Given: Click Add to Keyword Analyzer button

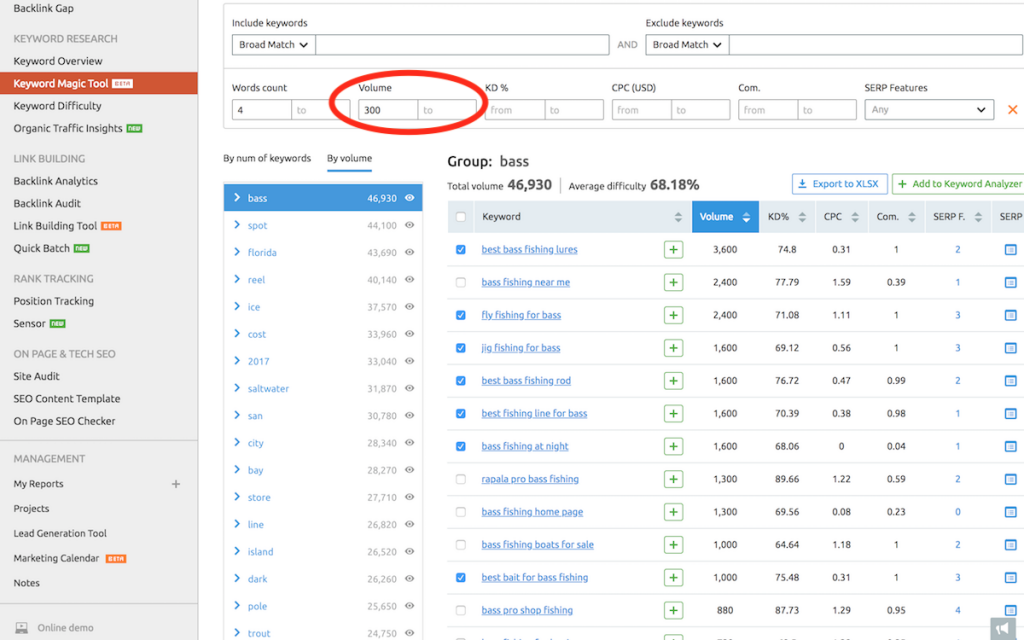Looking at the screenshot, I should [958, 184].
